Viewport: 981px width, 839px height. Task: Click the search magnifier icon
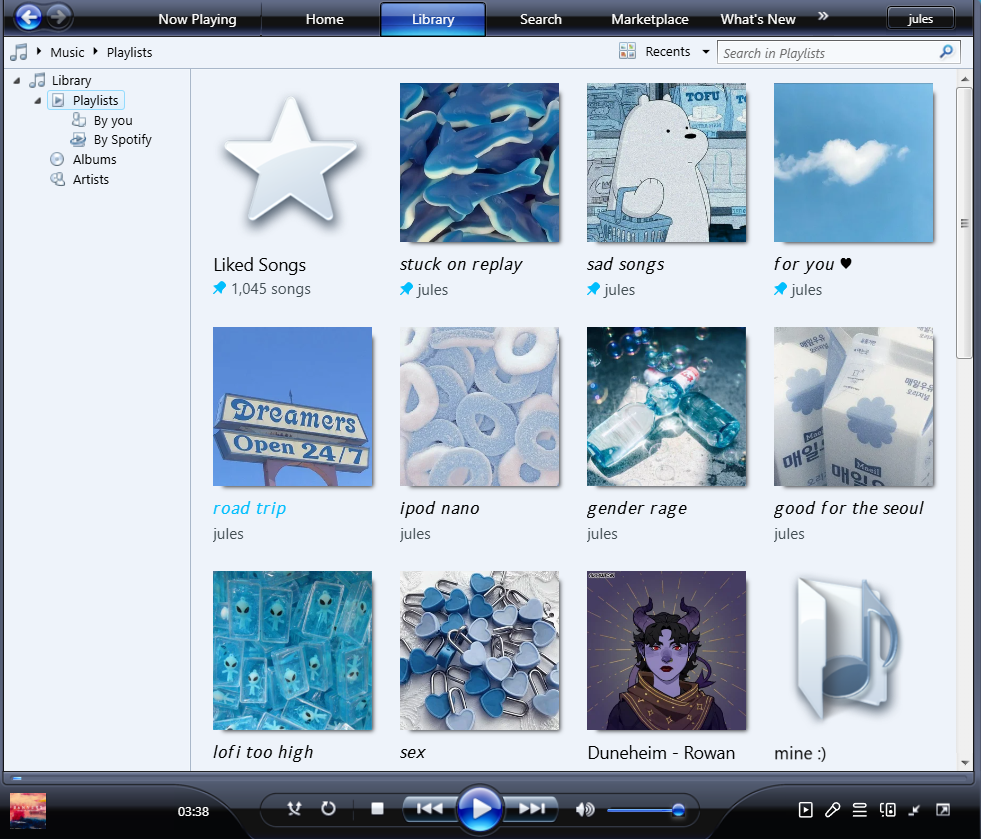pos(946,52)
